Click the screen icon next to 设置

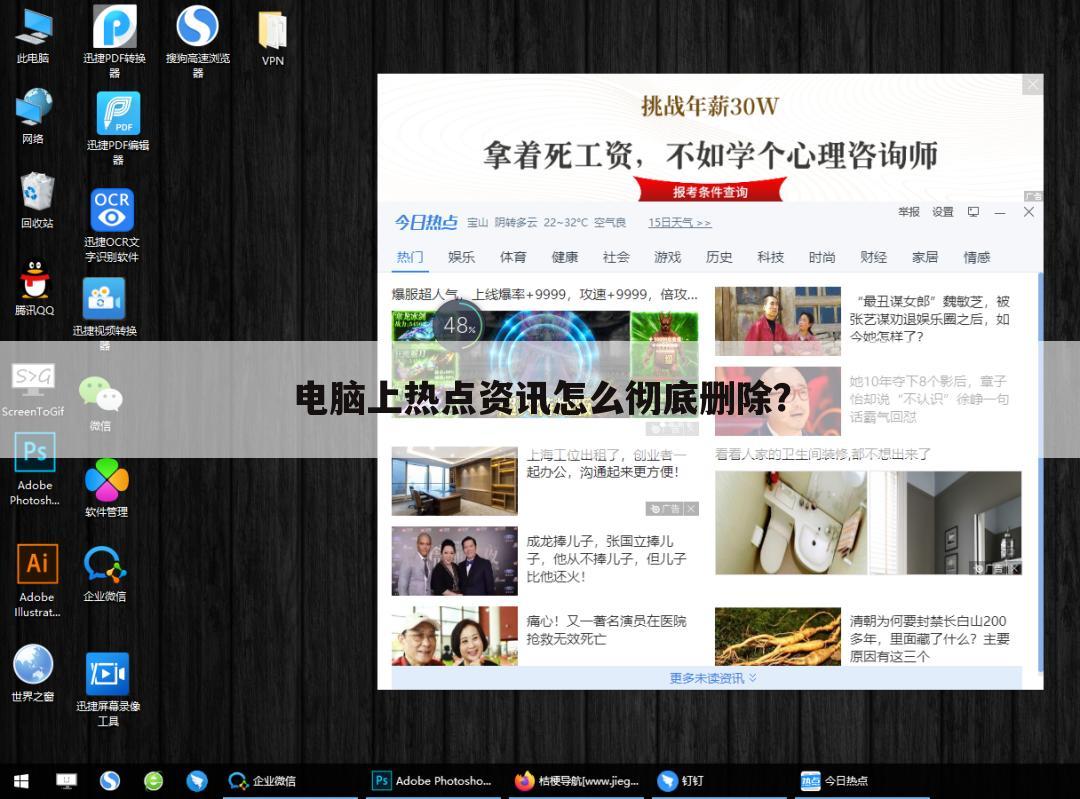click(x=973, y=212)
